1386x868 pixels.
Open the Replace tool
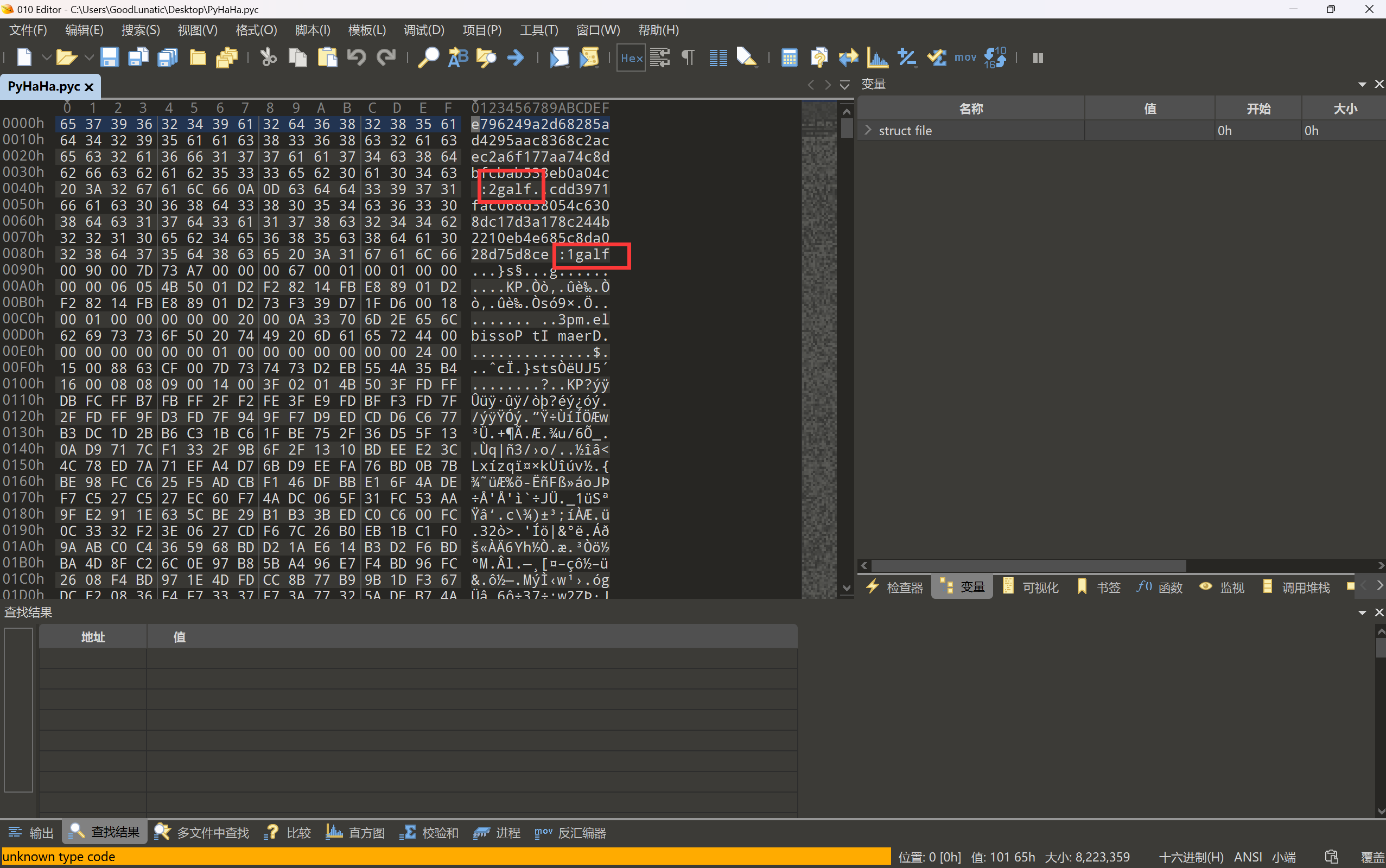coord(457,58)
